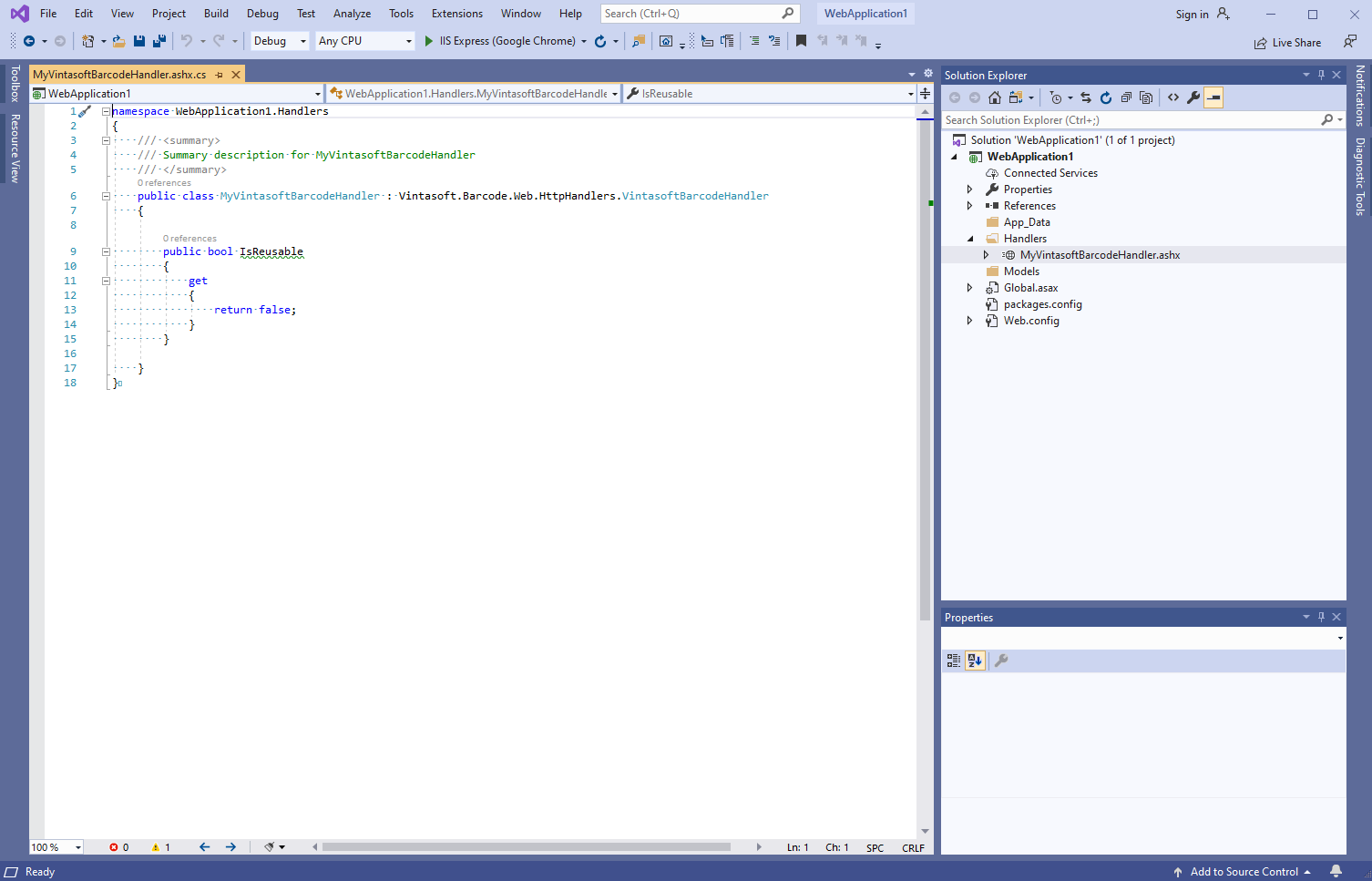The width and height of the screenshot is (1372, 881).
Task: Toggle Preview Selected Items in Solution Explorer
Action: point(1213,97)
